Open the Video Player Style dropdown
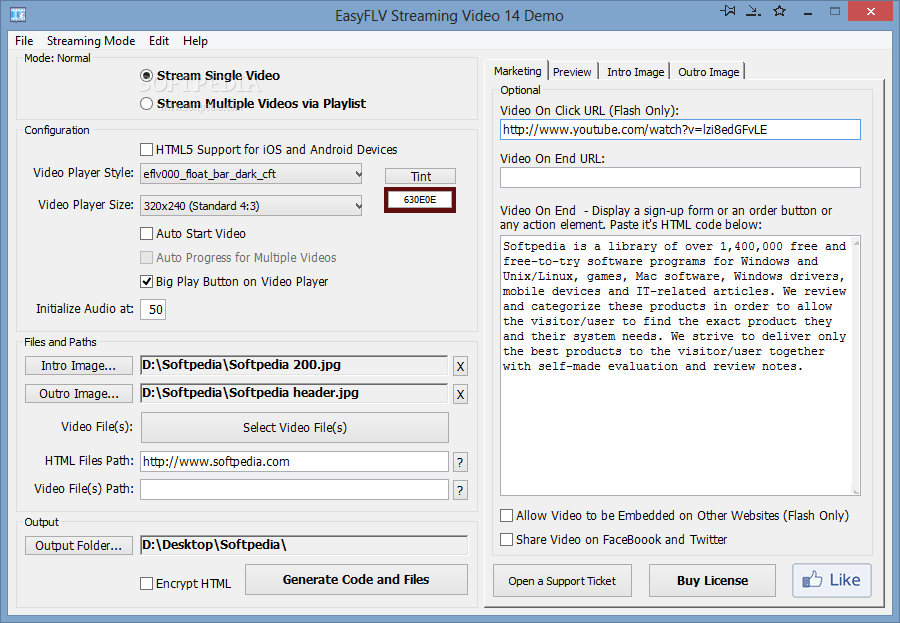Screen dimensions: 900x623 pyautogui.click(x=251, y=174)
